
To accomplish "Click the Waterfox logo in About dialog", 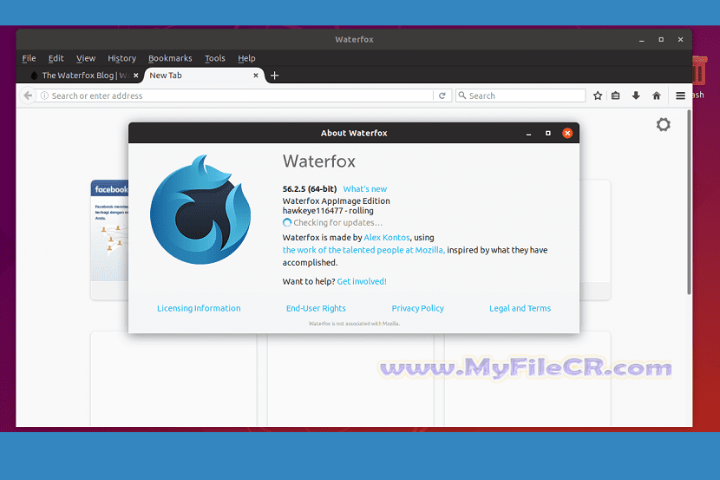I will pyautogui.click(x=200, y=210).
